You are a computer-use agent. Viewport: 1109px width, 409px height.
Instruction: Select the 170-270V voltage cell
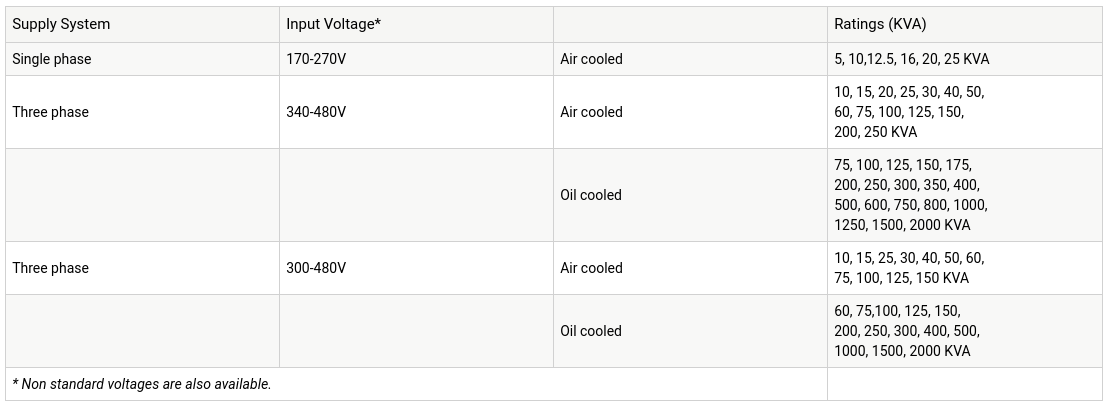tap(316, 59)
